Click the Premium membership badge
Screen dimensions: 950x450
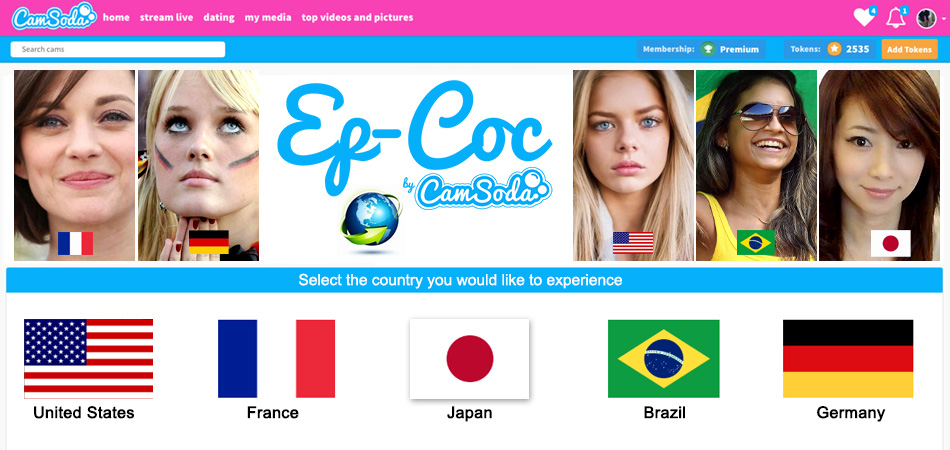tap(731, 49)
